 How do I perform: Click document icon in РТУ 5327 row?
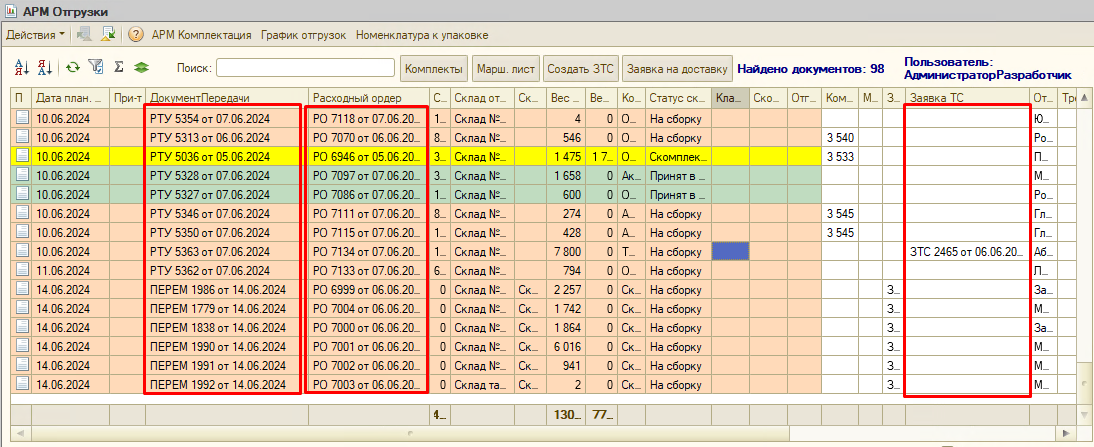click(22, 194)
